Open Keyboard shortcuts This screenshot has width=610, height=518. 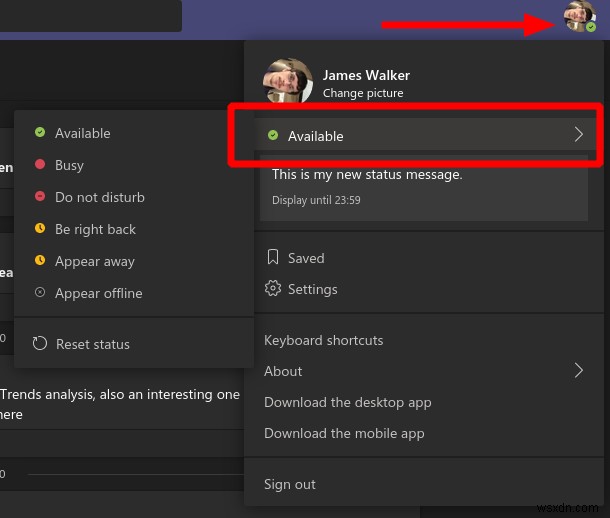pyautogui.click(x=323, y=340)
